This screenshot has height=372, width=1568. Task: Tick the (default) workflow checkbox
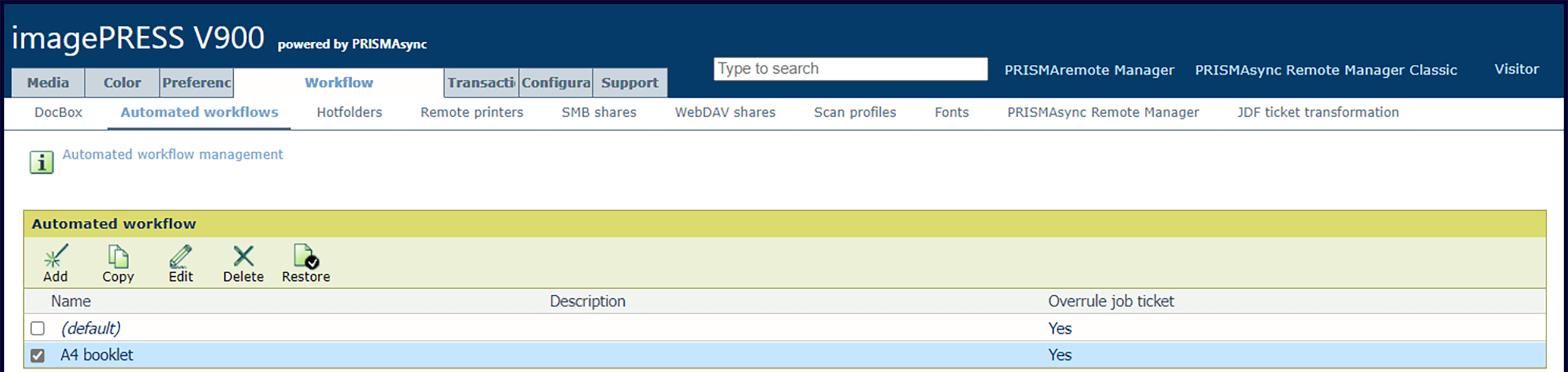point(37,328)
